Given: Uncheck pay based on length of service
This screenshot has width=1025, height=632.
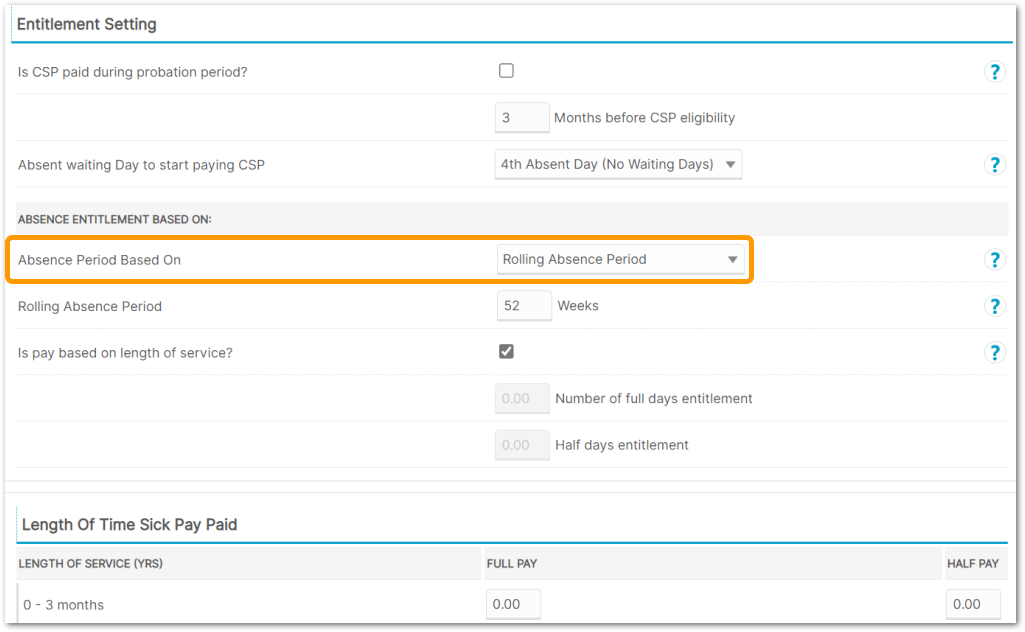Looking at the screenshot, I should [506, 351].
